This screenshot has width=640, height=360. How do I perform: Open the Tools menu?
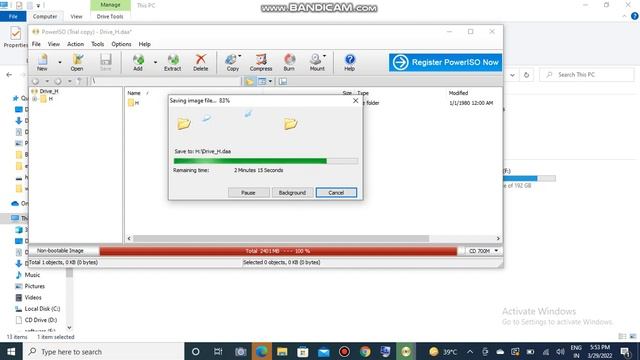point(98,44)
